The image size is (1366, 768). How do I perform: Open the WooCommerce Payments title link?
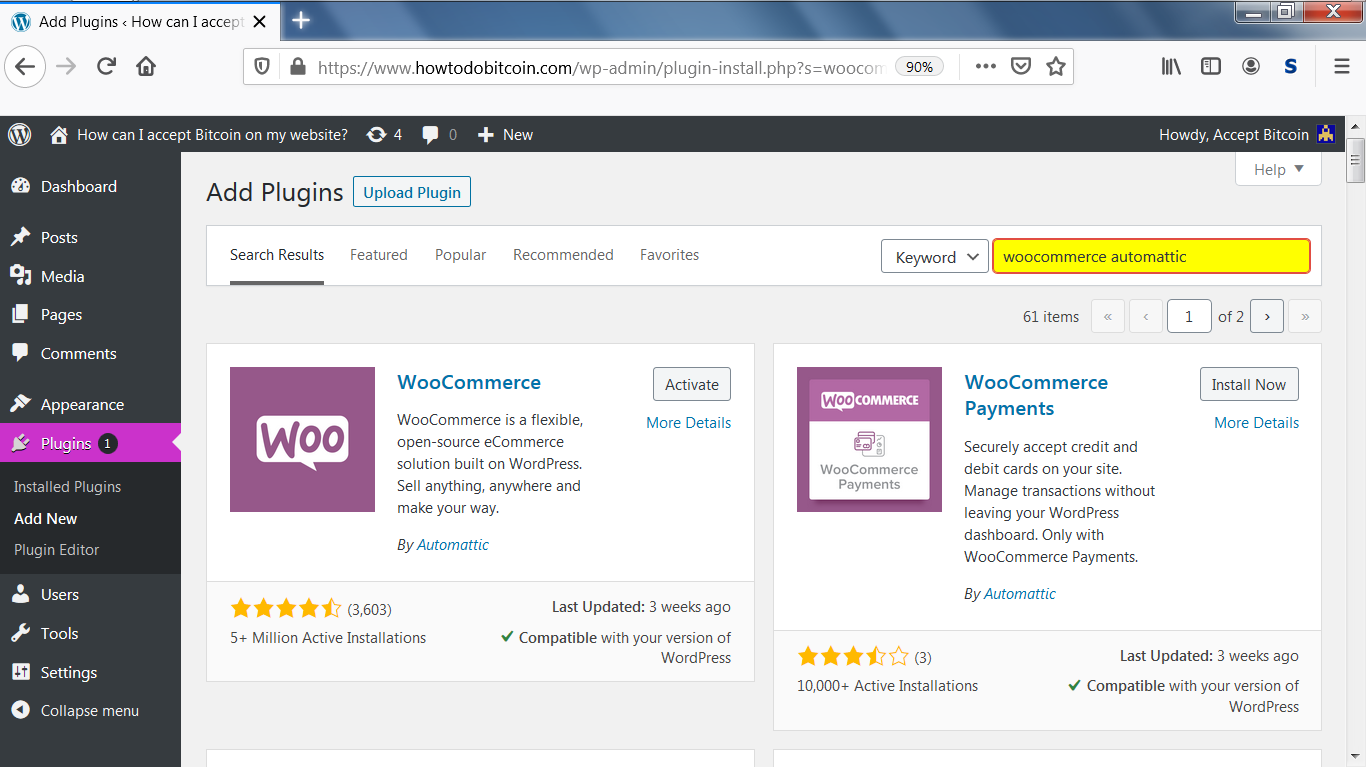tap(1036, 395)
